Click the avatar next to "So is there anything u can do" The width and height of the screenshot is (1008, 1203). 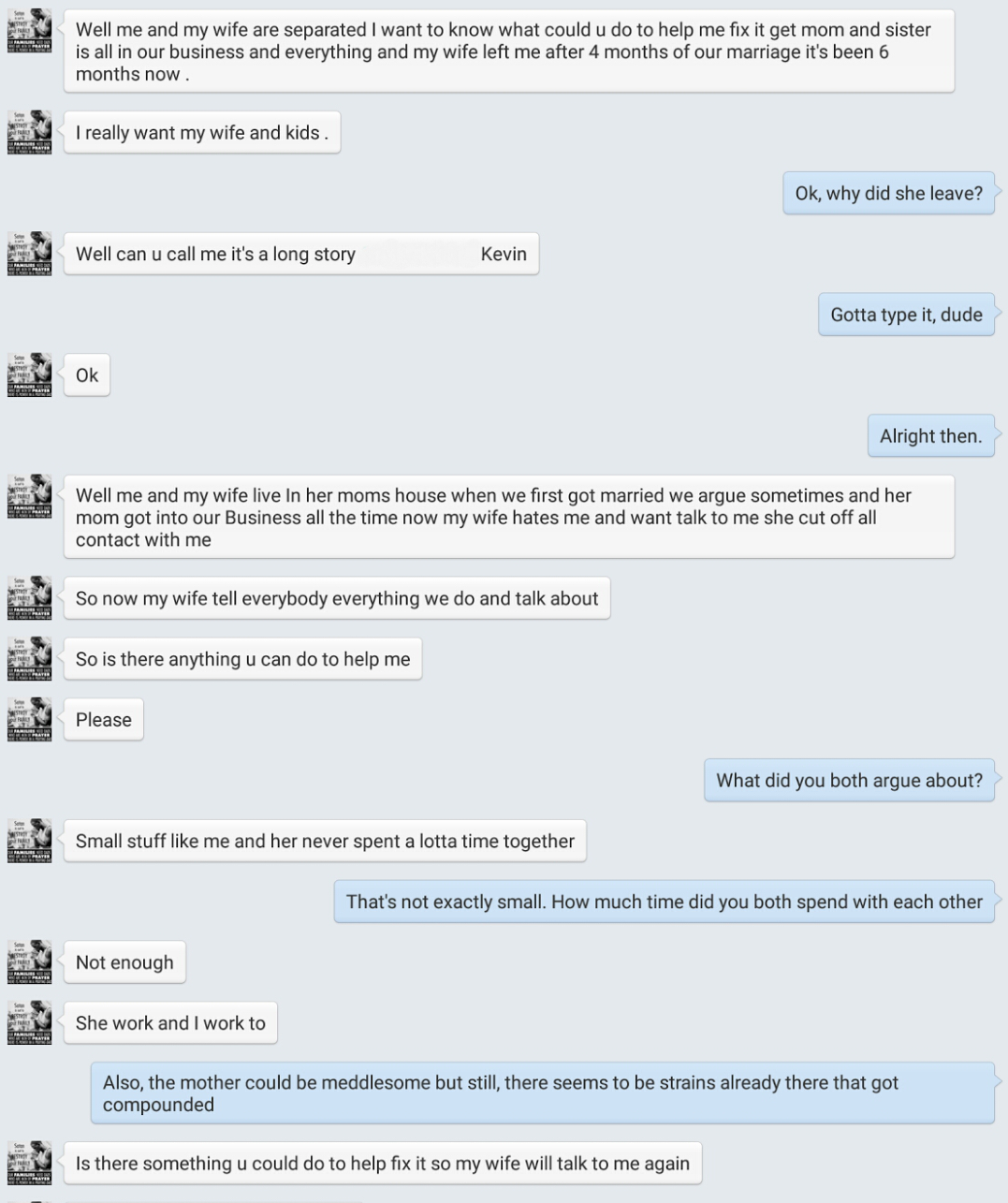[30, 658]
